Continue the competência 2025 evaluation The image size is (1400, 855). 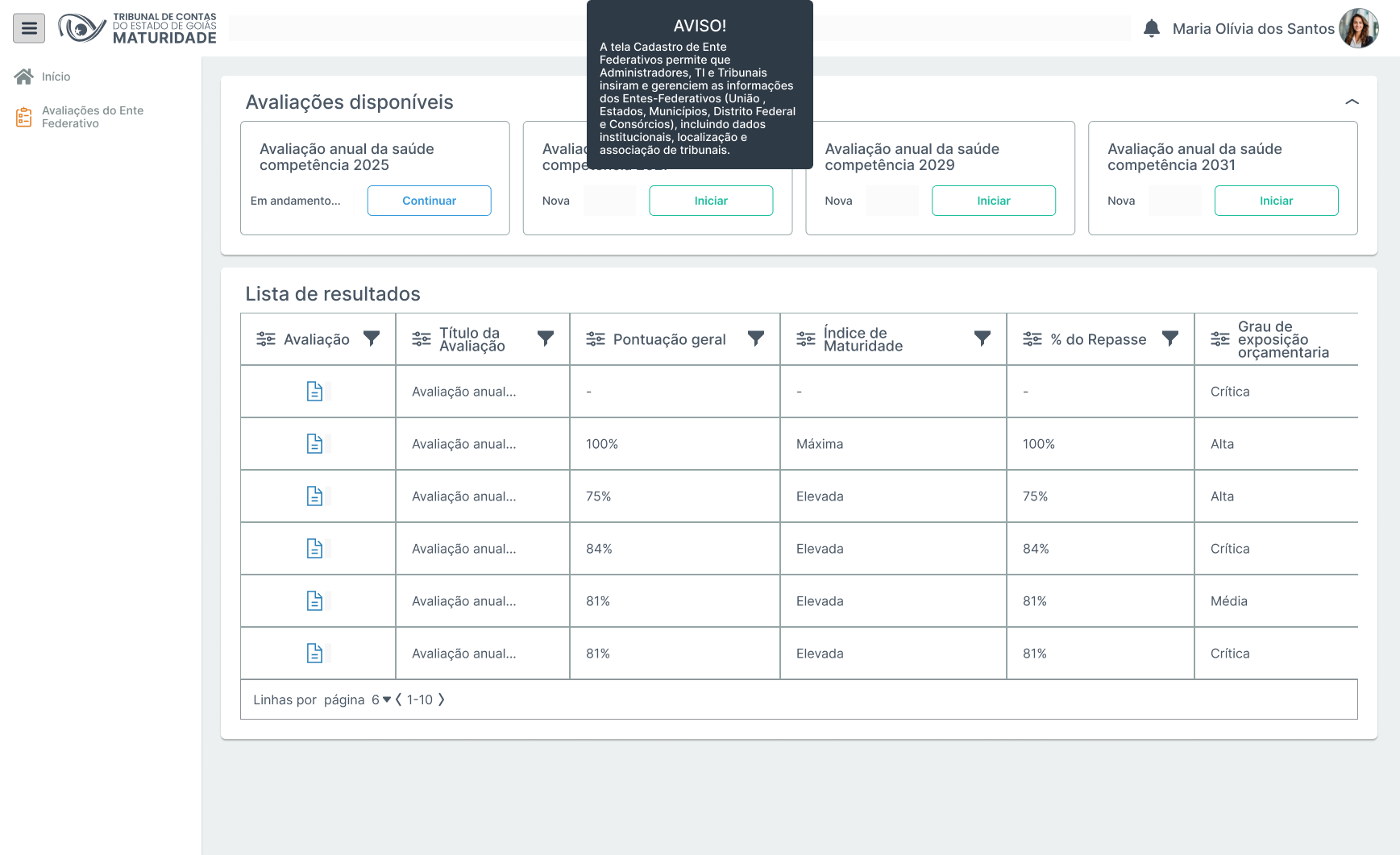pyautogui.click(x=429, y=201)
